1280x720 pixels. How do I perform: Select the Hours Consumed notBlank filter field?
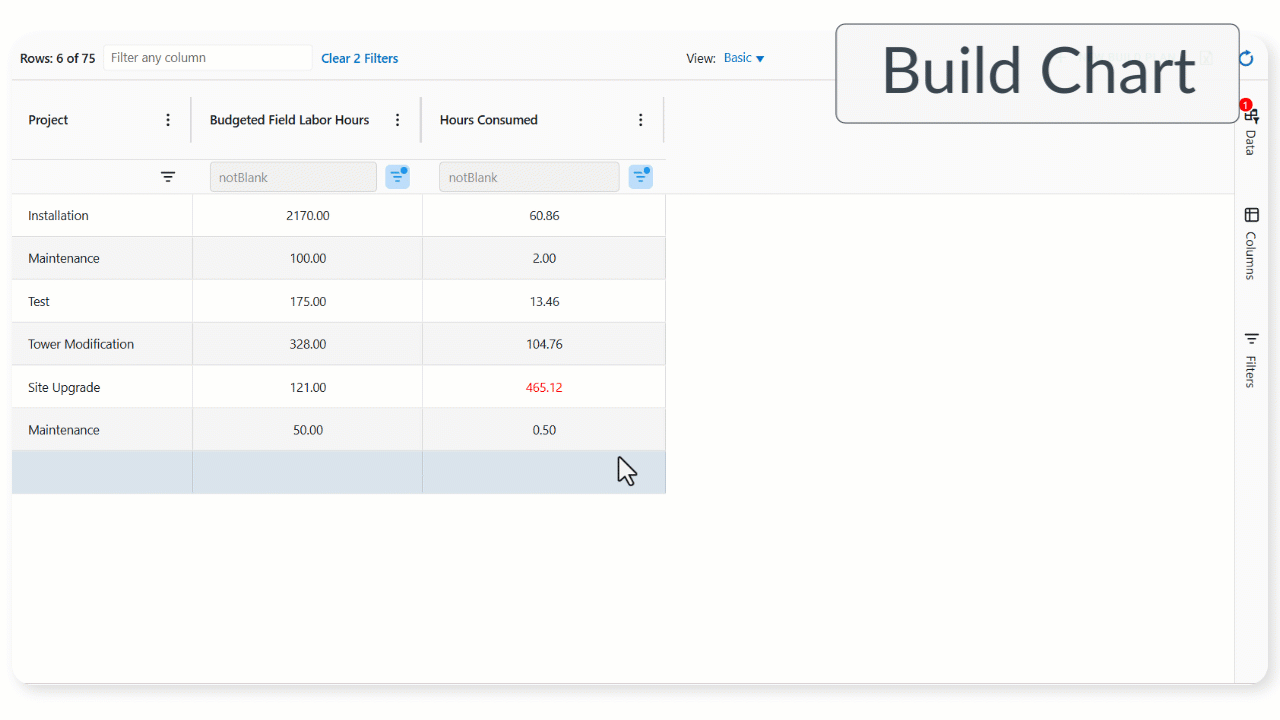[529, 177]
